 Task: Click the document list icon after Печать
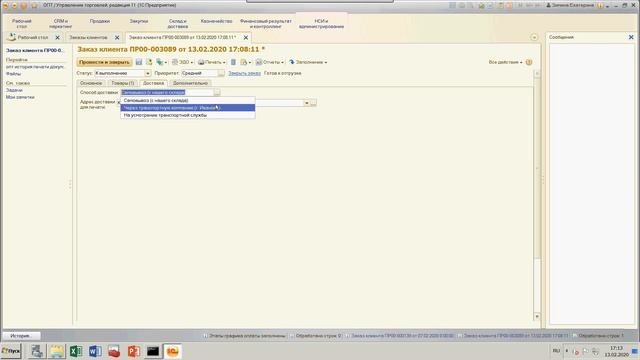click(x=233, y=62)
